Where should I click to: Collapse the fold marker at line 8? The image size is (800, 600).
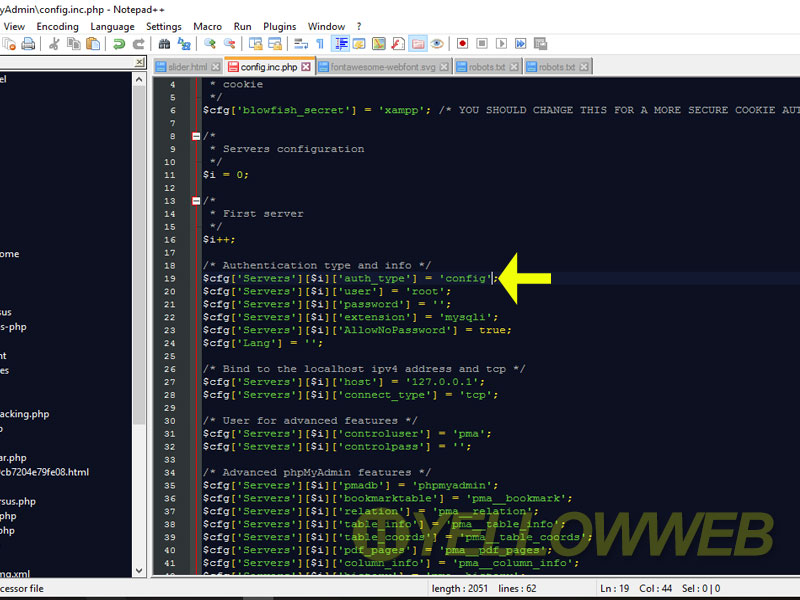[x=196, y=136]
